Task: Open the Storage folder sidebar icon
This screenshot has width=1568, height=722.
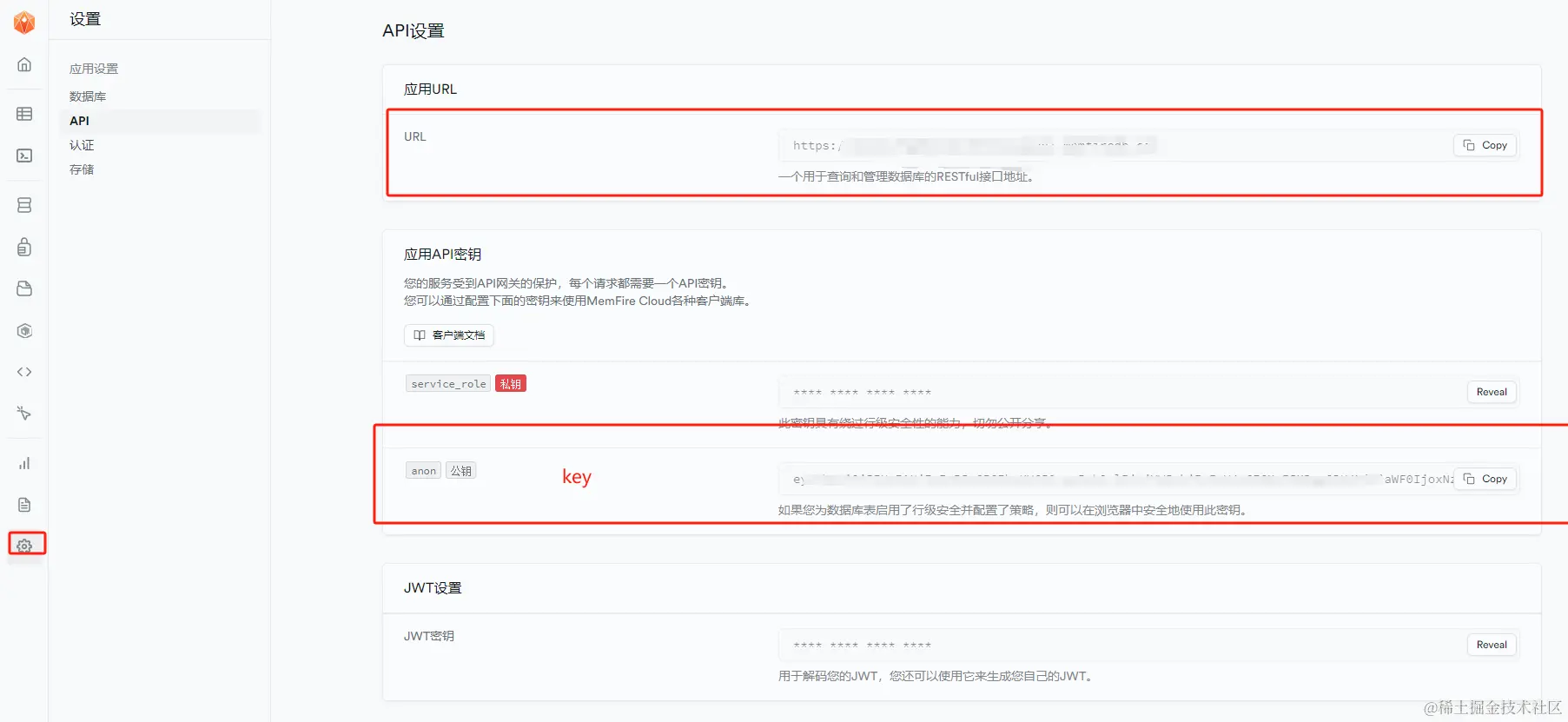Action: pyautogui.click(x=24, y=288)
